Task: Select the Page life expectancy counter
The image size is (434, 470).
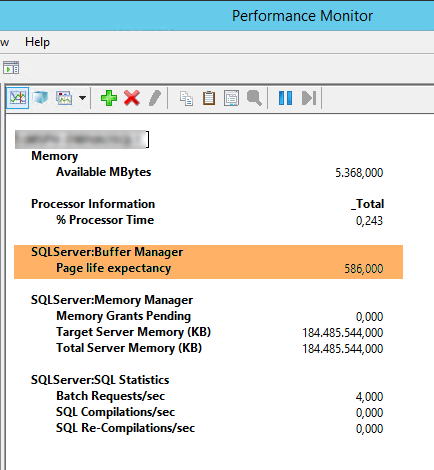Action: pyautogui.click(x=114, y=268)
